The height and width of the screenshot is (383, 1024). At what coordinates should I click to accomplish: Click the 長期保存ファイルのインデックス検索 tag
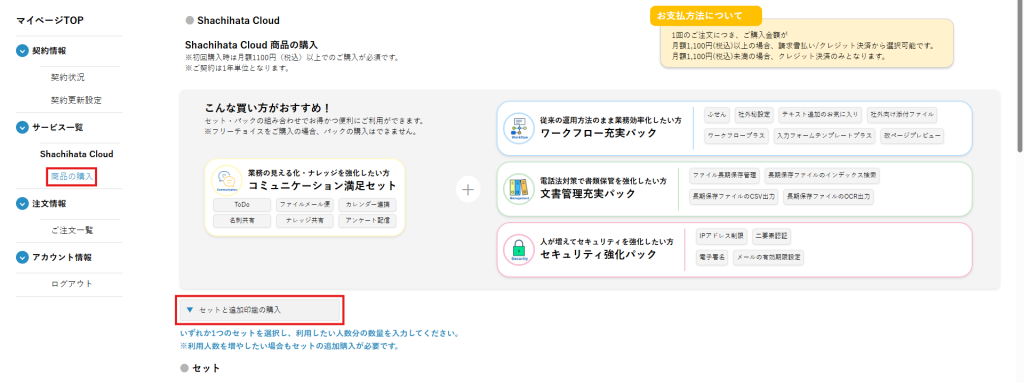(822, 175)
